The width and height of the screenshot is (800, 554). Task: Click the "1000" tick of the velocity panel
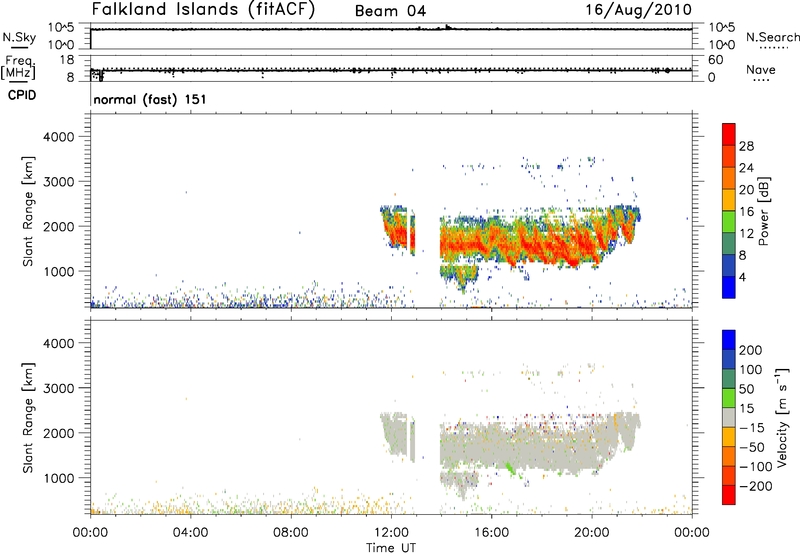[x=59, y=478]
